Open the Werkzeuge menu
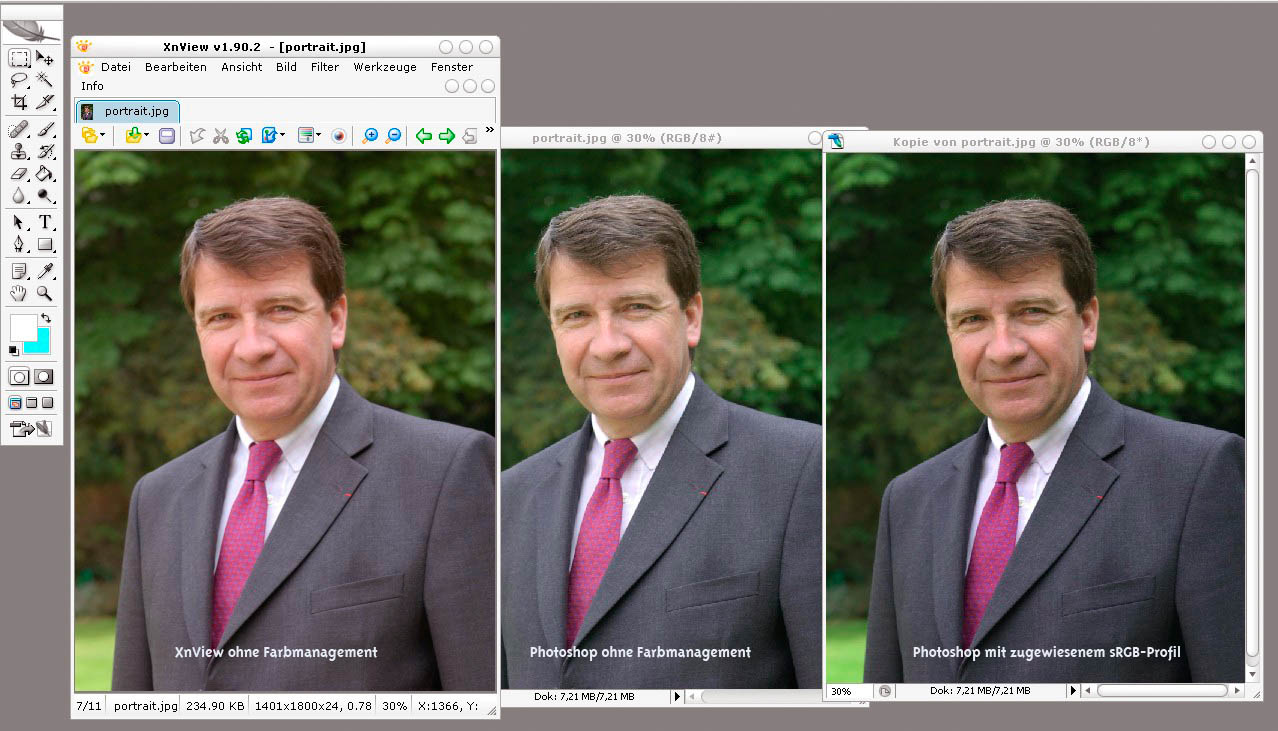This screenshot has height=731, width=1278. pos(385,67)
